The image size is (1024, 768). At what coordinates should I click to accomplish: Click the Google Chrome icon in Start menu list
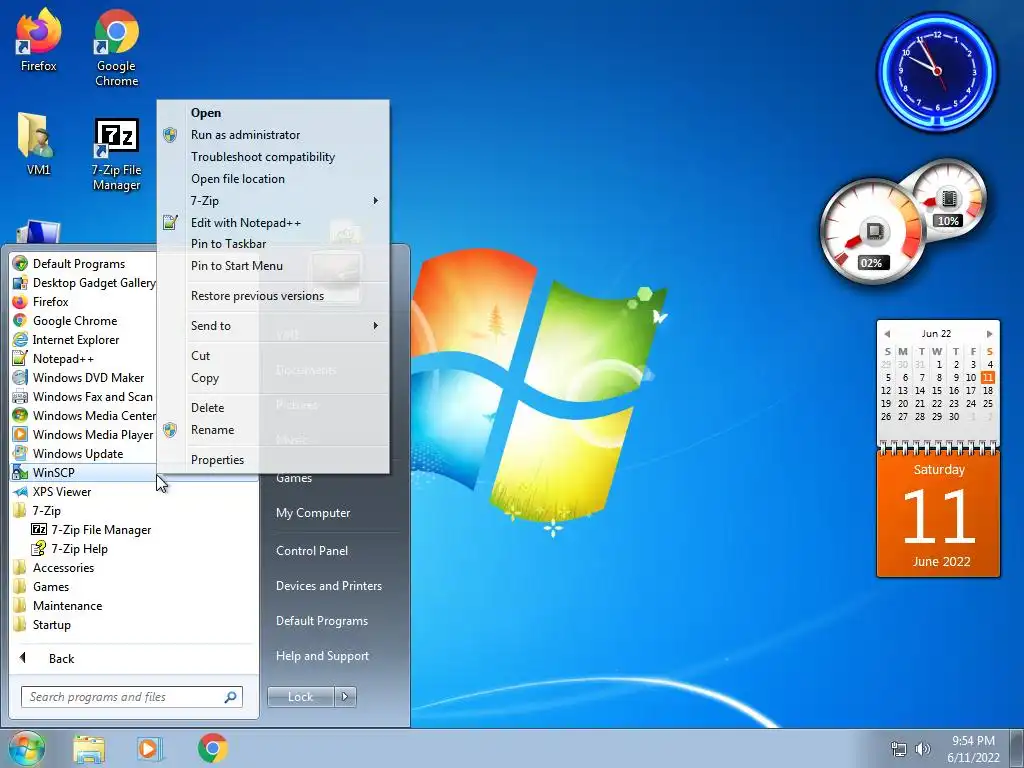coord(20,321)
